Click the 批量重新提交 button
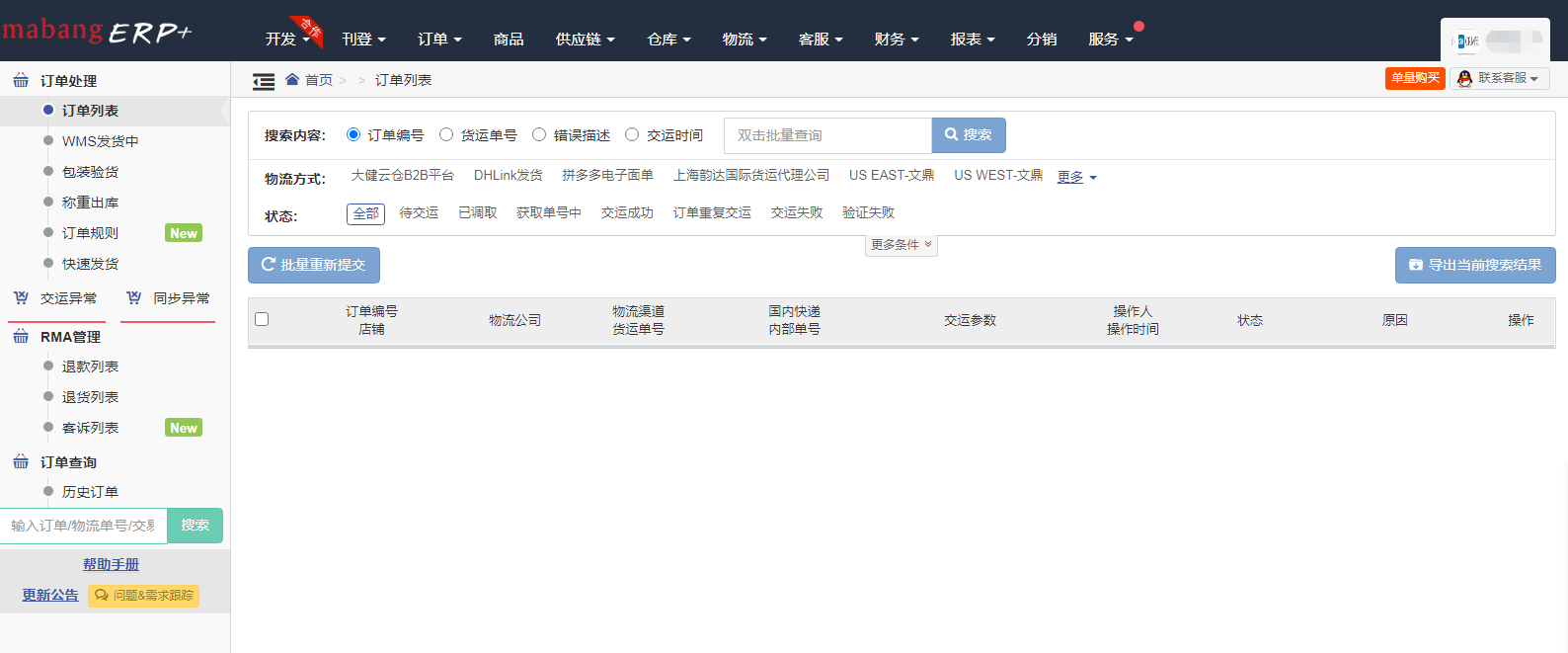 point(314,265)
